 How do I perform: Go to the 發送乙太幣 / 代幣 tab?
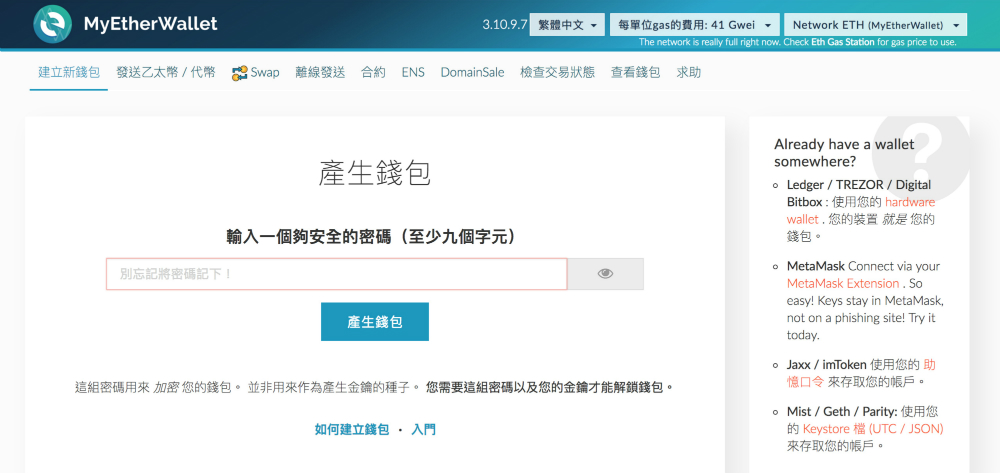[x=166, y=73]
